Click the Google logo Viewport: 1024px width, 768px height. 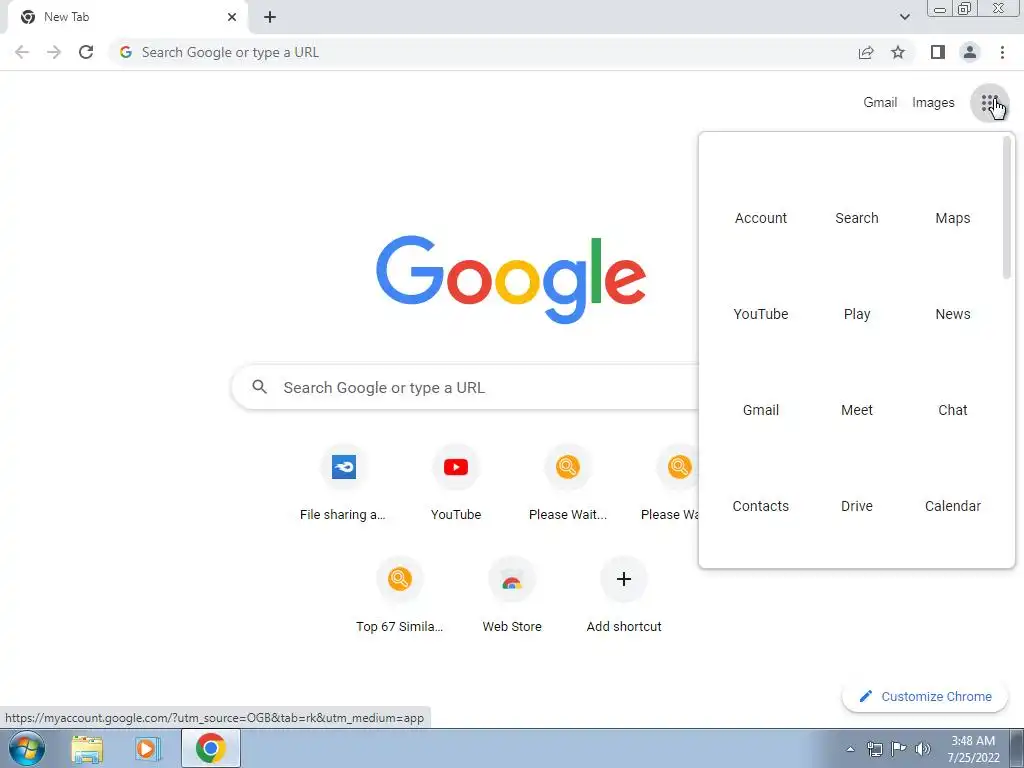tap(511, 280)
